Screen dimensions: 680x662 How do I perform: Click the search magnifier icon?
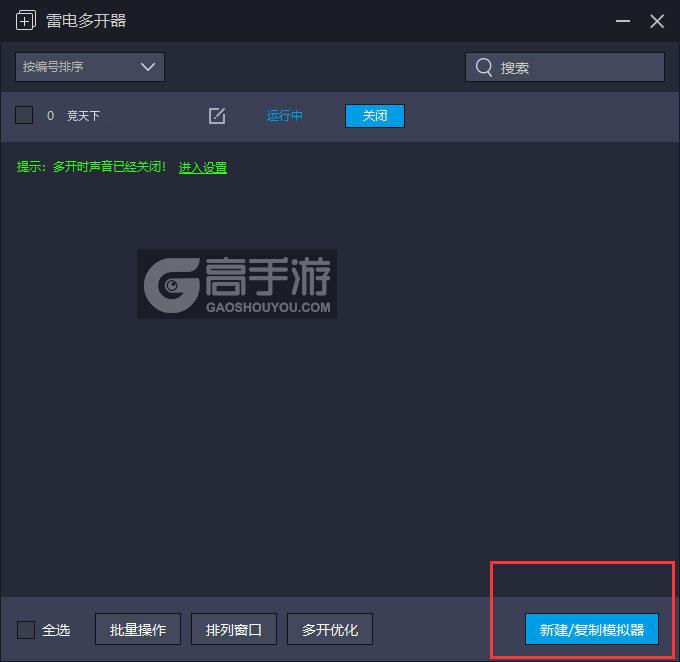(x=484, y=67)
